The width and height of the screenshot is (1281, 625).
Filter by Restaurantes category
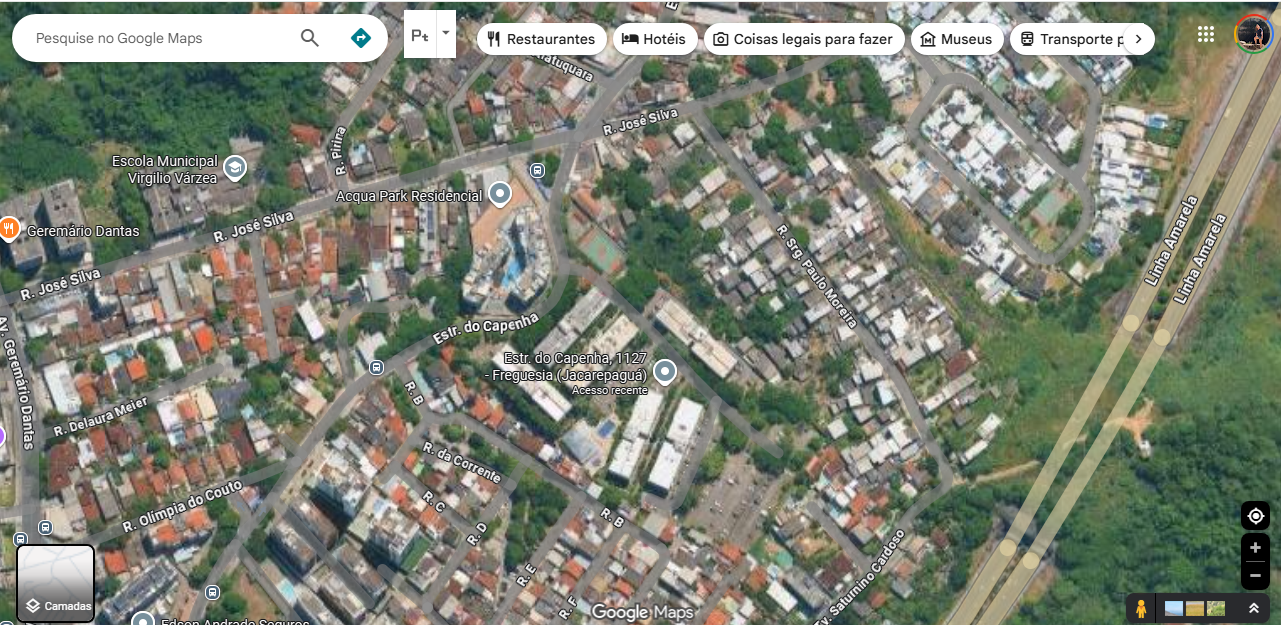coord(542,39)
